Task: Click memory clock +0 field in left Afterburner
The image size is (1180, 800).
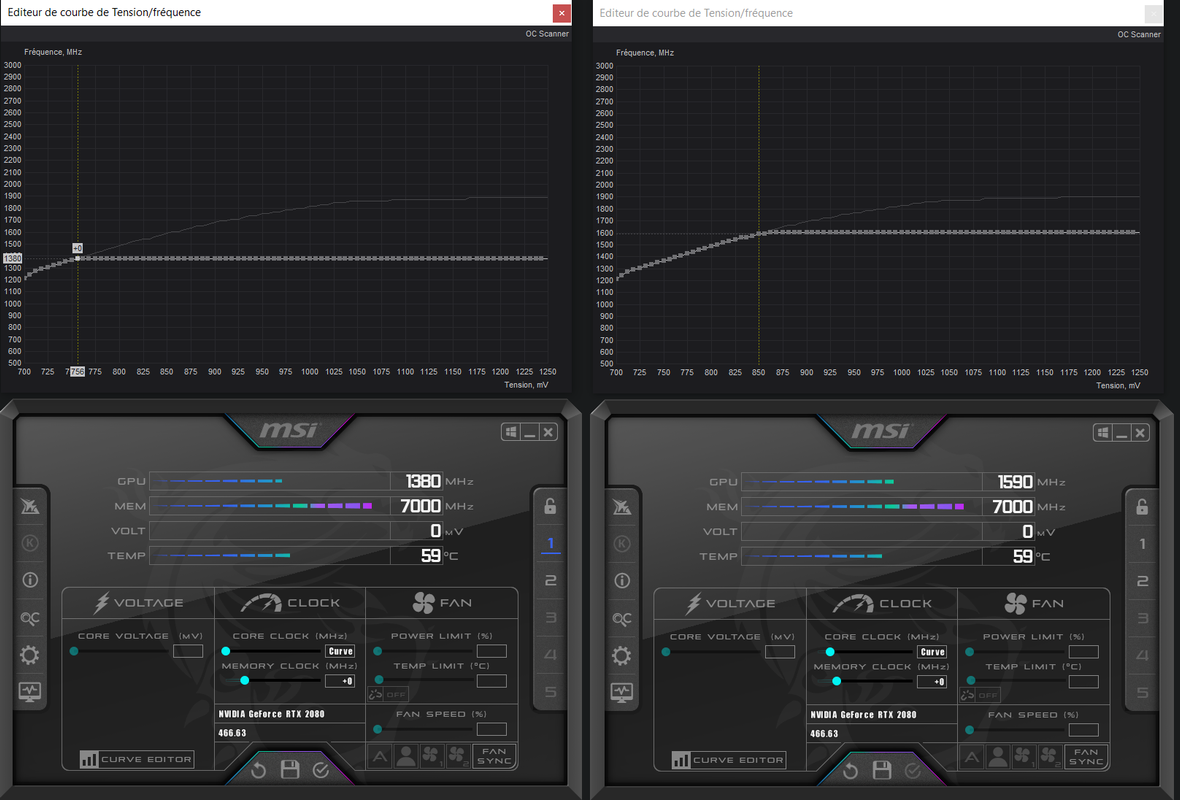Action: click(x=340, y=681)
